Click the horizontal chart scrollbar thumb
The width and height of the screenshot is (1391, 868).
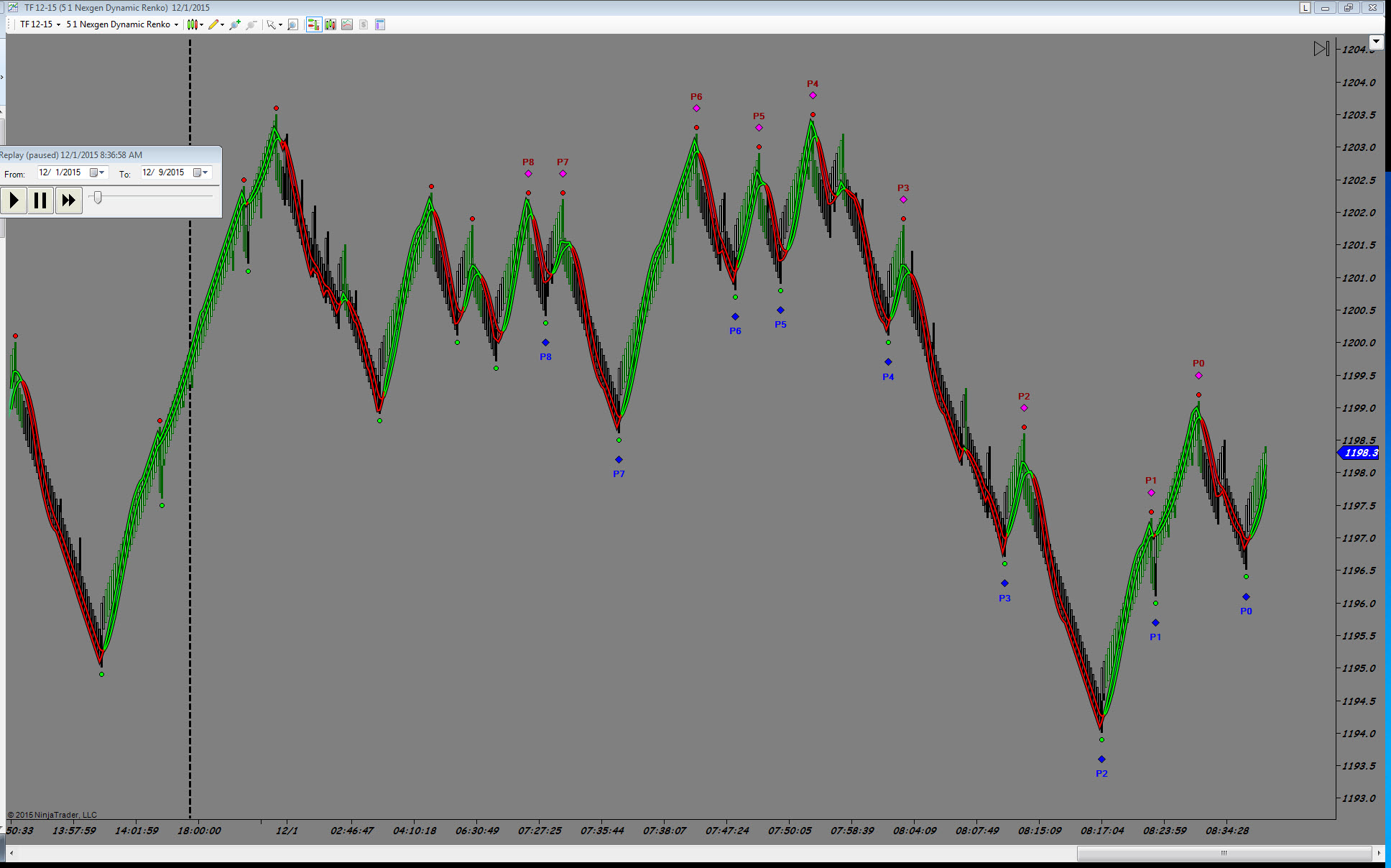1224,853
